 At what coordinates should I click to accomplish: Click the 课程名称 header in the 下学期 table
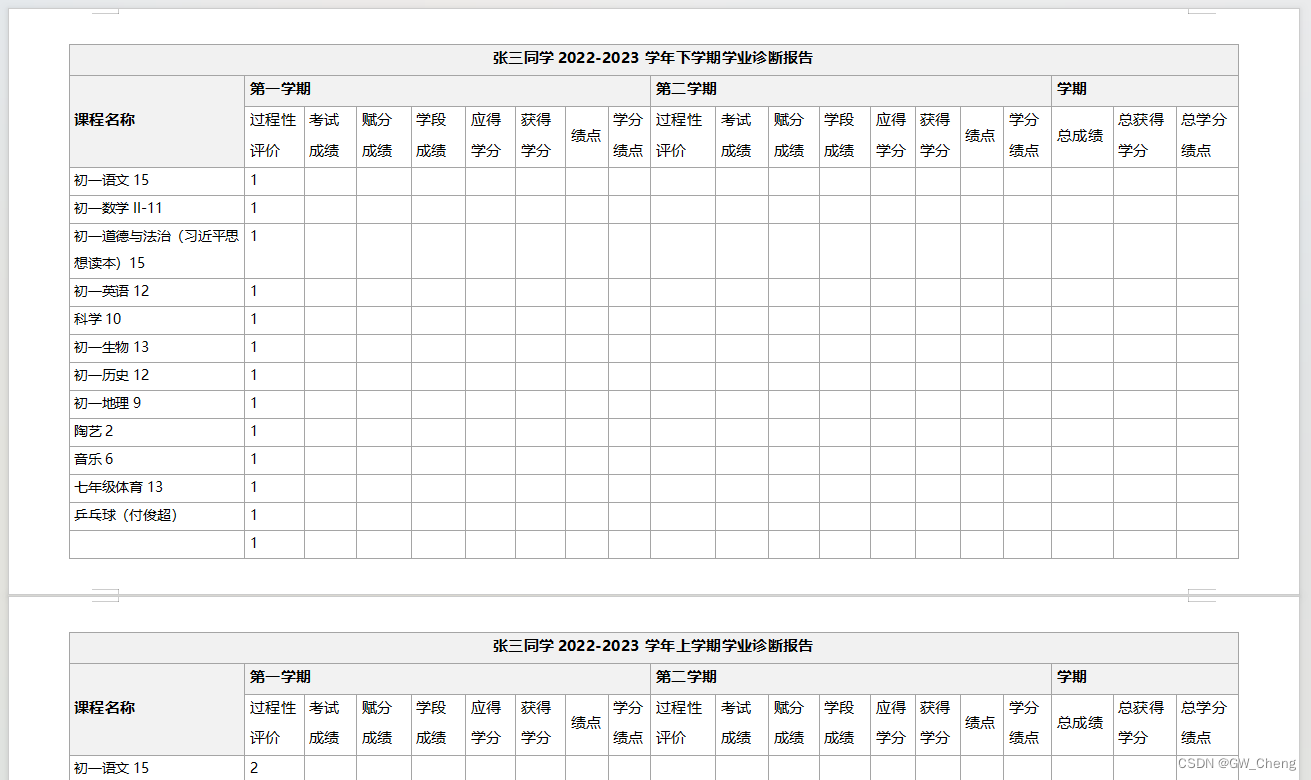point(104,120)
